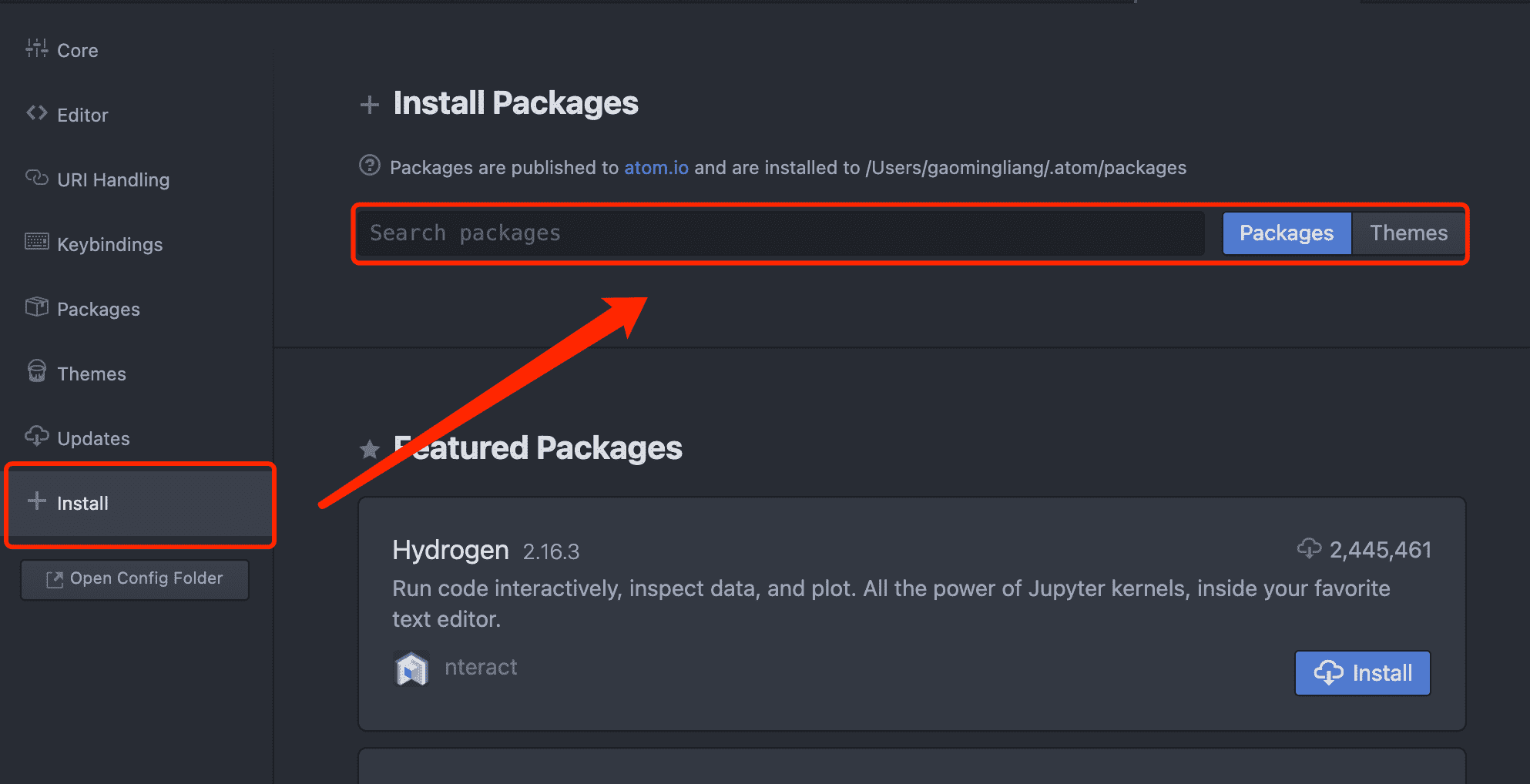Click the Editor code brackets icon
The image size is (1530, 784).
click(x=36, y=113)
